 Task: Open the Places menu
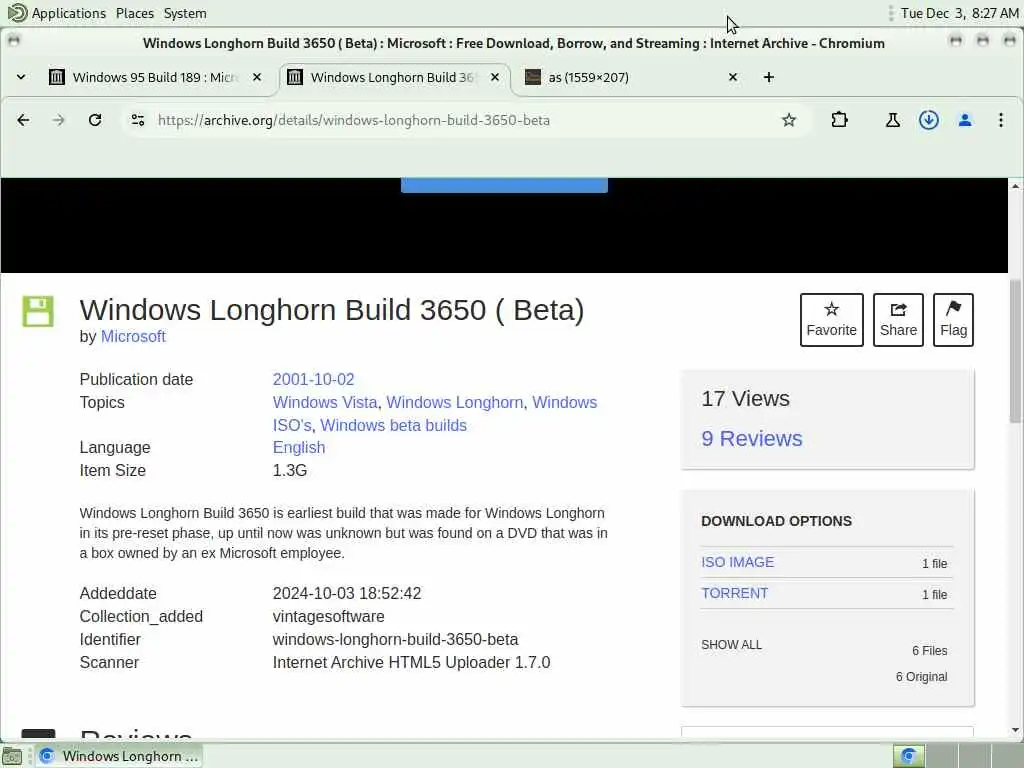click(x=135, y=13)
